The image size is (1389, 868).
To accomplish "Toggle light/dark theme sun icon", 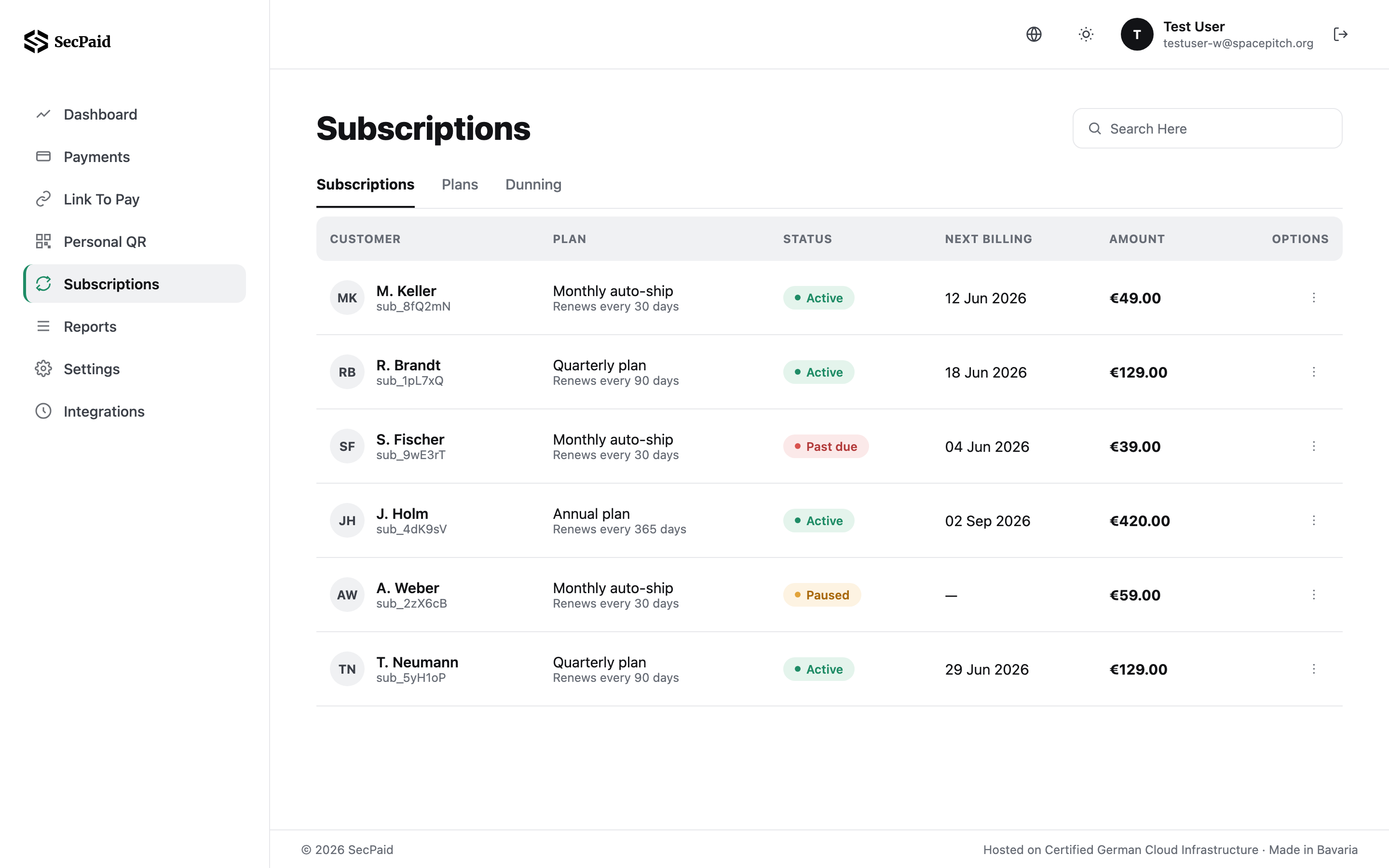I will (1086, 34).
